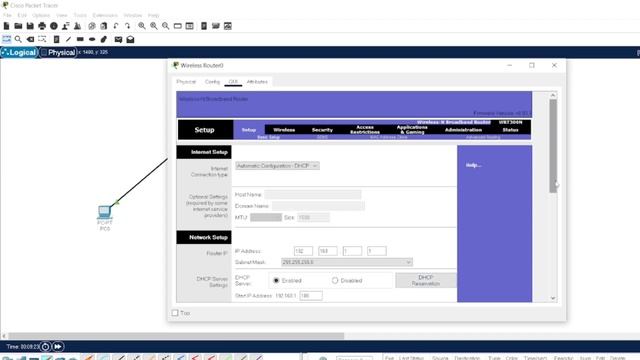Switch to the Attributes tab of Wireless Router0
This screenshot has width=640, height=360.
point(257,82)
